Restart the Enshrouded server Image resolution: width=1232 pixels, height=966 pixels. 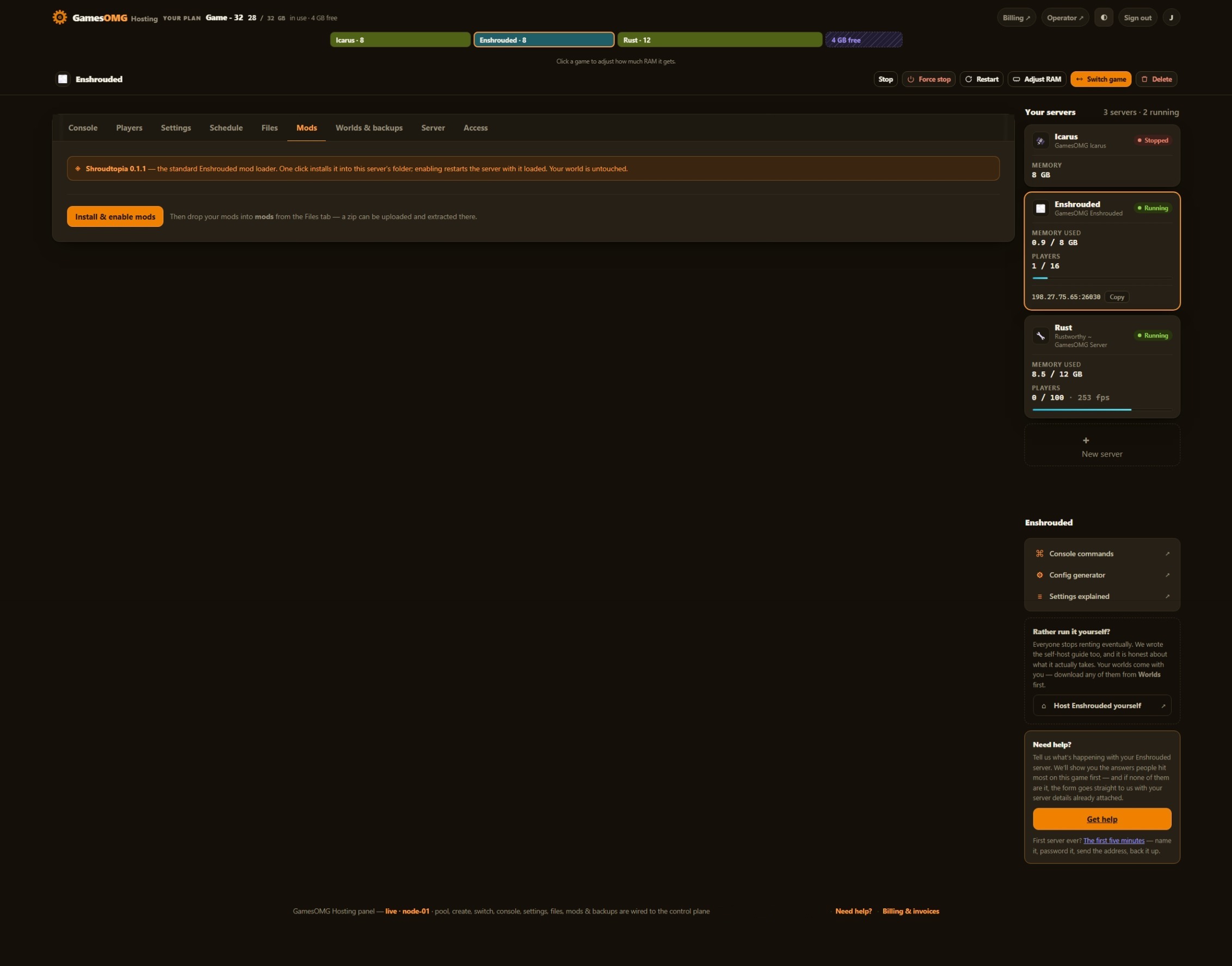[981, 79]
